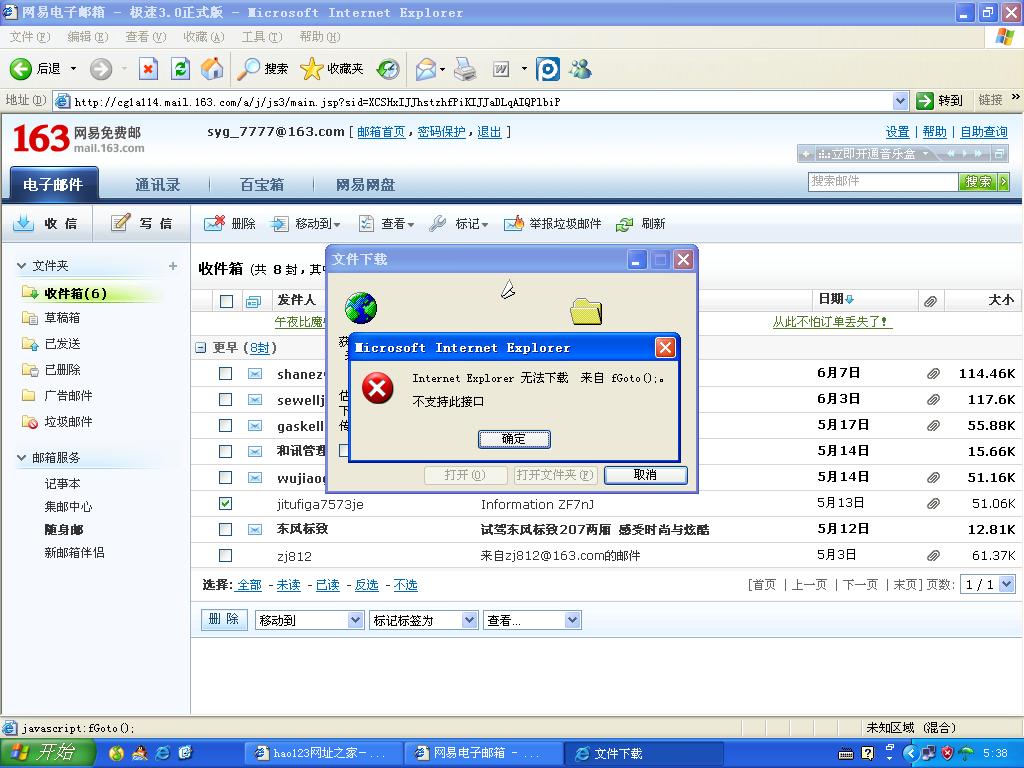Click the IE Refresh page icon

click(x=180, y=69)
